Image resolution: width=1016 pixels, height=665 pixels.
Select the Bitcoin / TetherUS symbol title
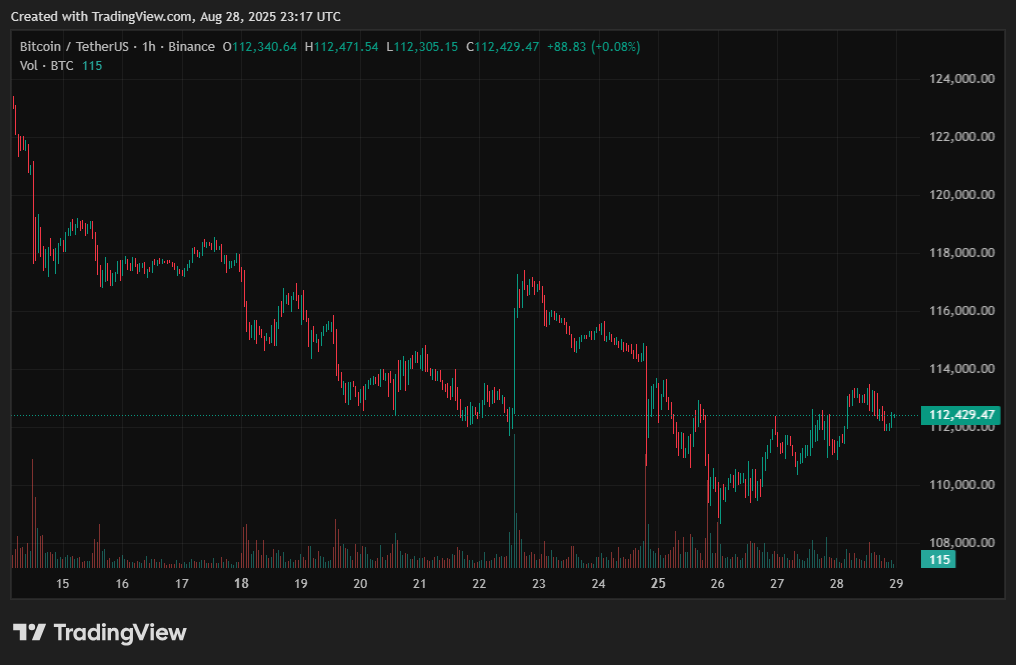[x=74, y=47]
